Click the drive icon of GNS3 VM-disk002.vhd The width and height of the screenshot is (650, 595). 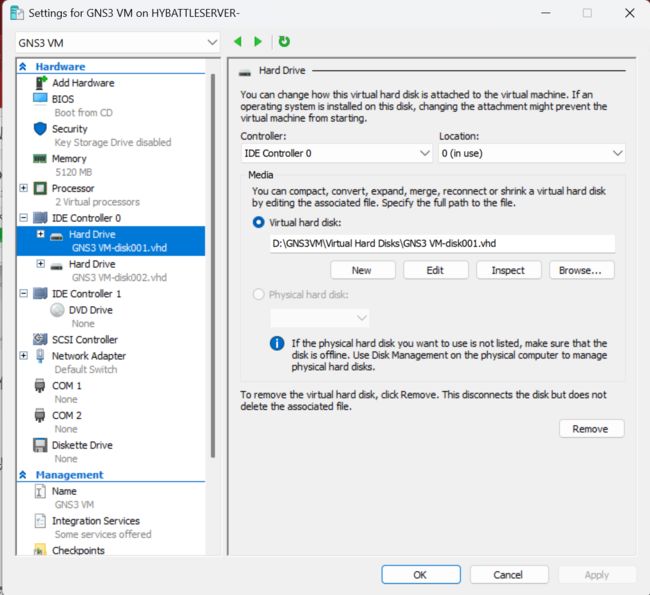tap(56, 266)
